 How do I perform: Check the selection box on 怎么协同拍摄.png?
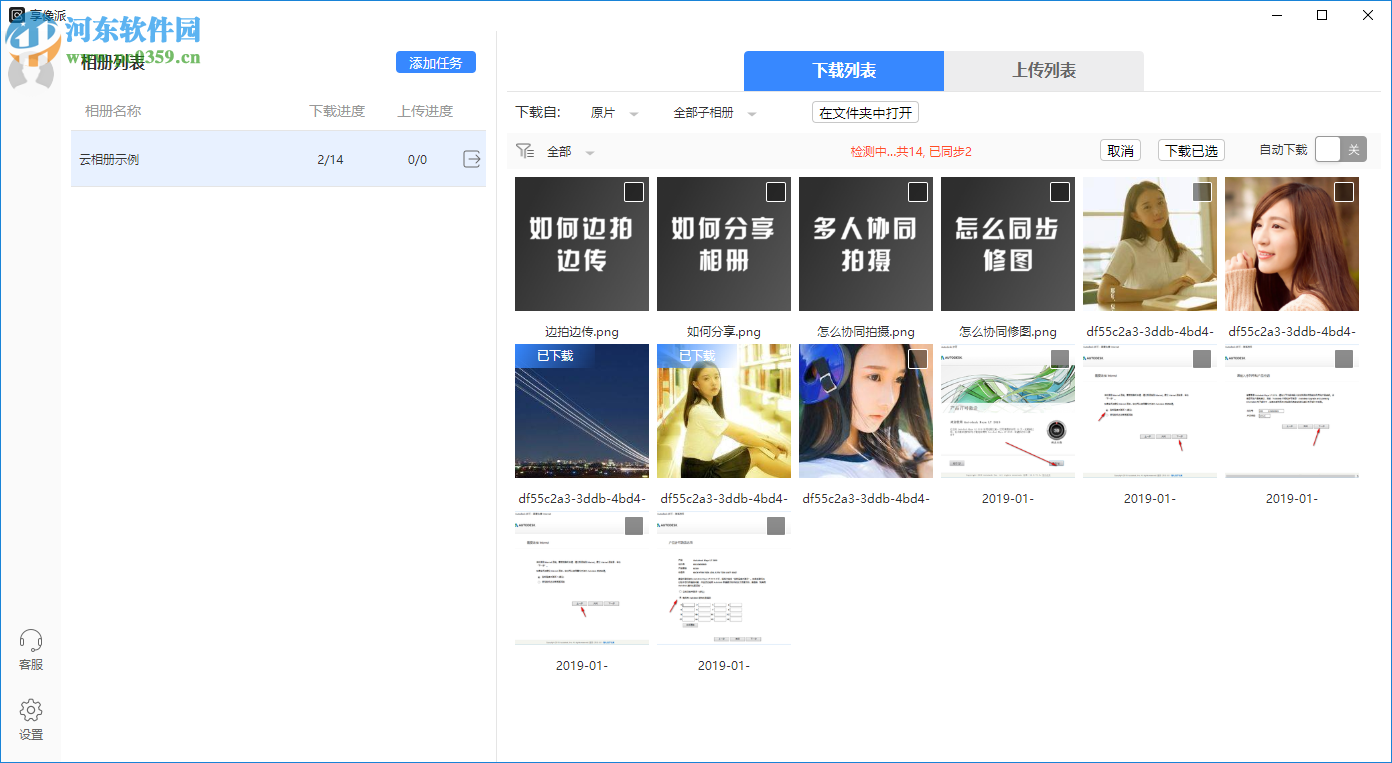tap(915, 190)
